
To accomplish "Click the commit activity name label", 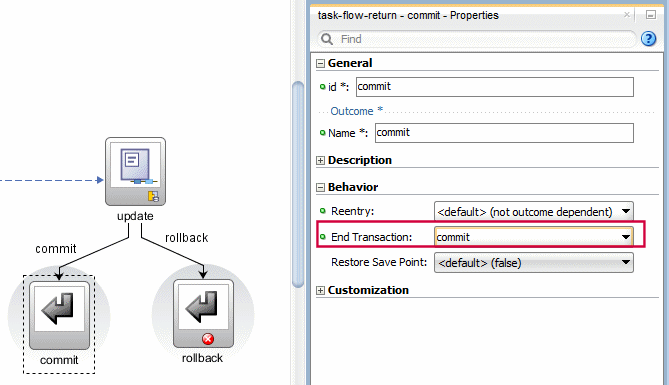I will [x=59, y=360].
